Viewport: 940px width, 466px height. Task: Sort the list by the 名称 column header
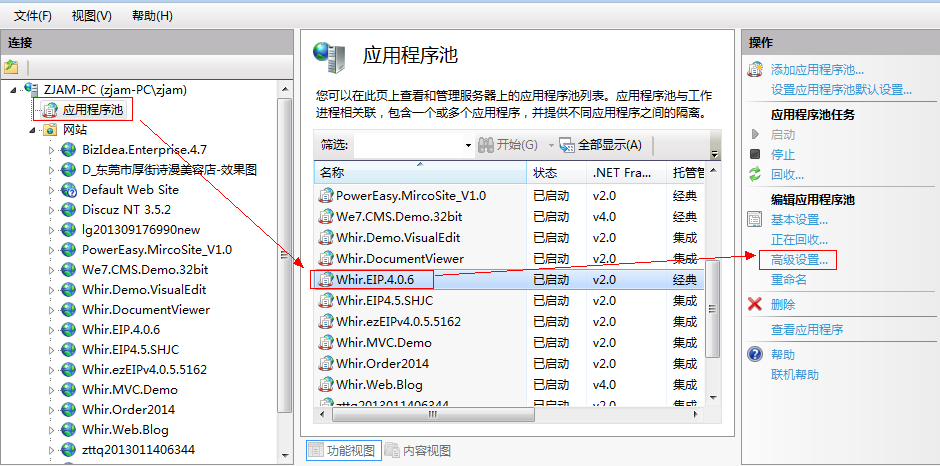[418, 173]
